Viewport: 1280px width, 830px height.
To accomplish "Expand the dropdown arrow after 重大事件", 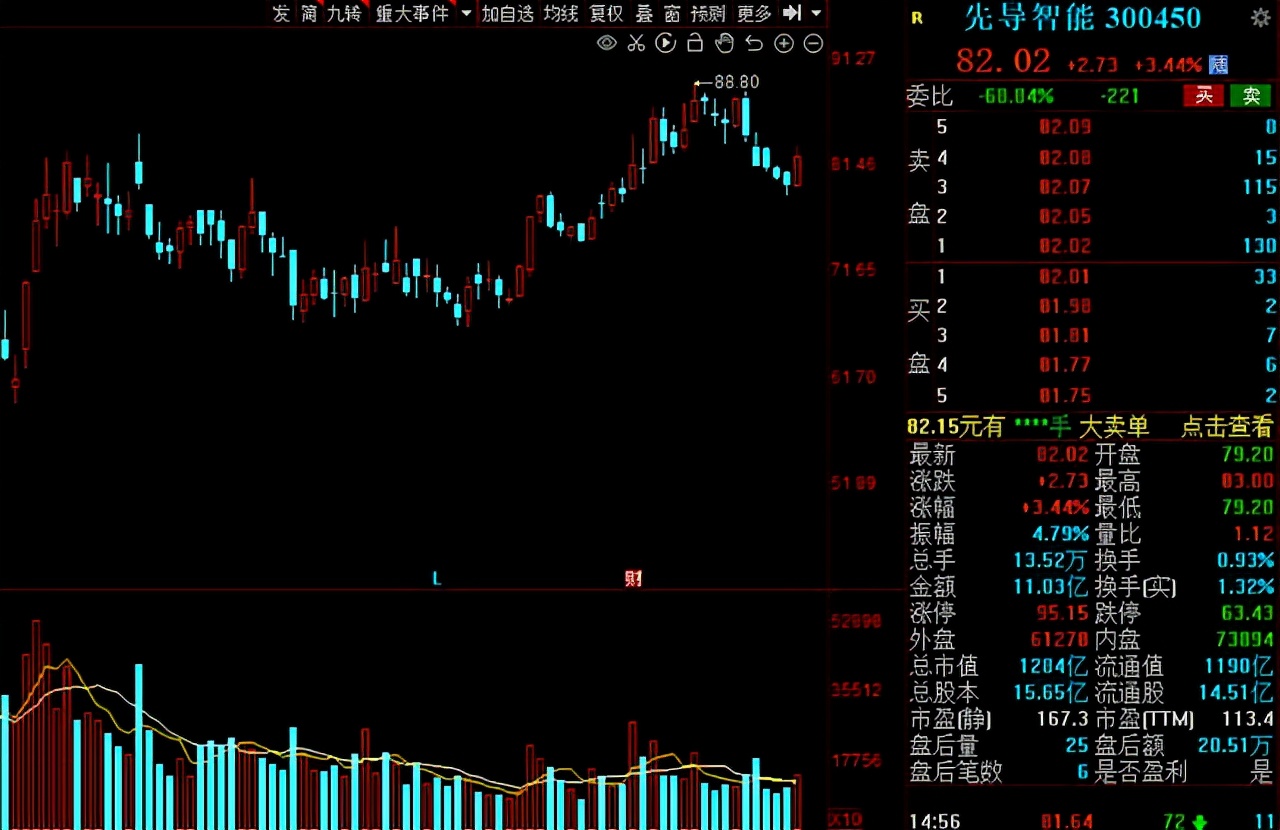I will [x=466, y=13].
